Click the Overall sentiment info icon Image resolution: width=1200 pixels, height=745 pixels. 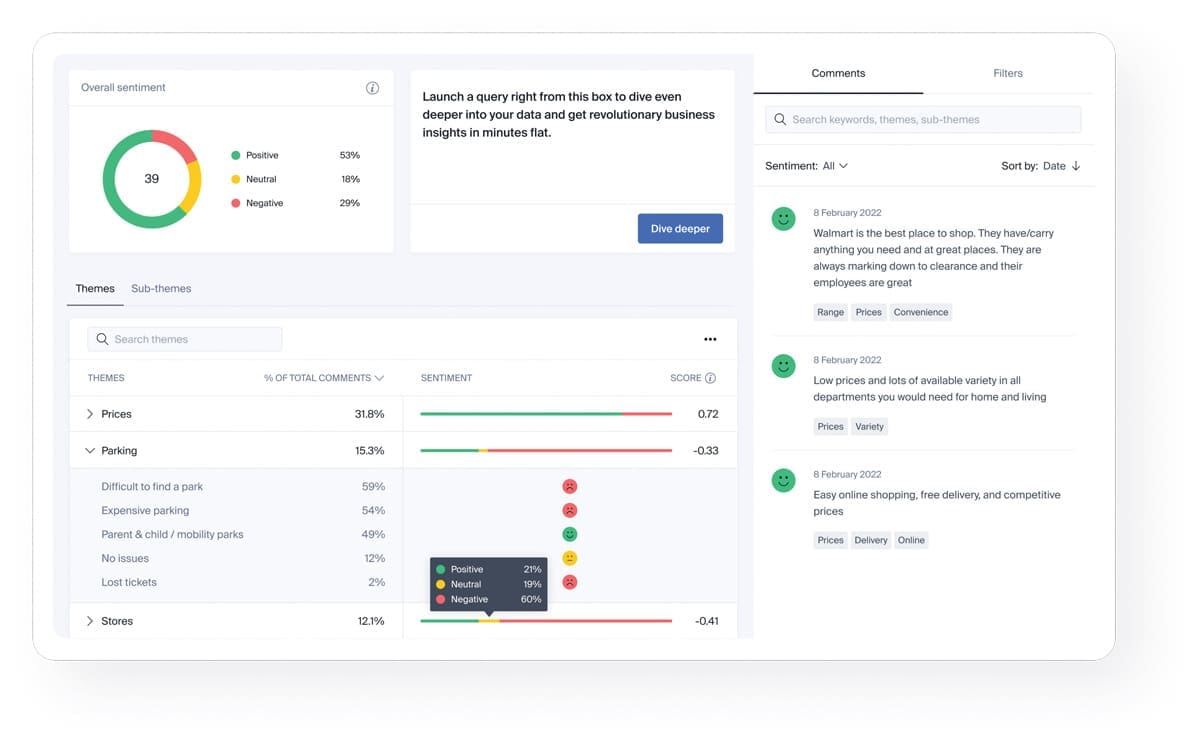pyautogui.click(x=372, y=88)
